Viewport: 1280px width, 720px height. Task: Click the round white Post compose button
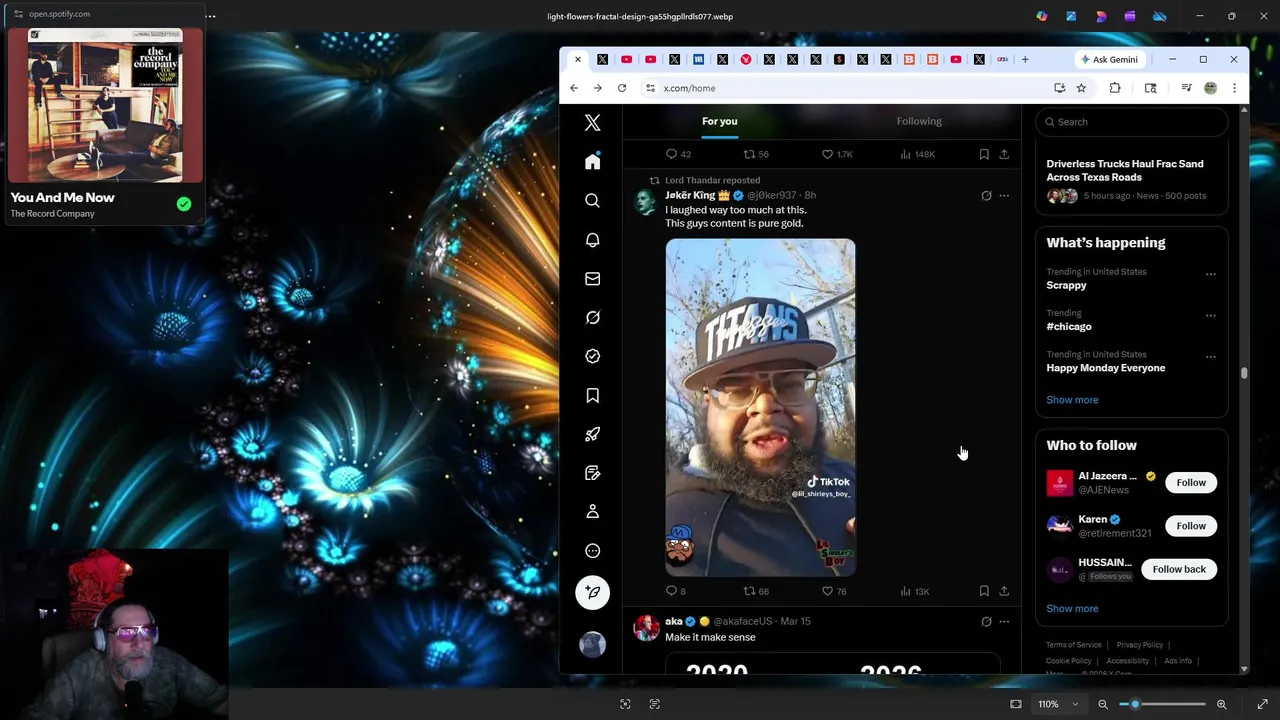pyautogui.click(x=592, y=592)
